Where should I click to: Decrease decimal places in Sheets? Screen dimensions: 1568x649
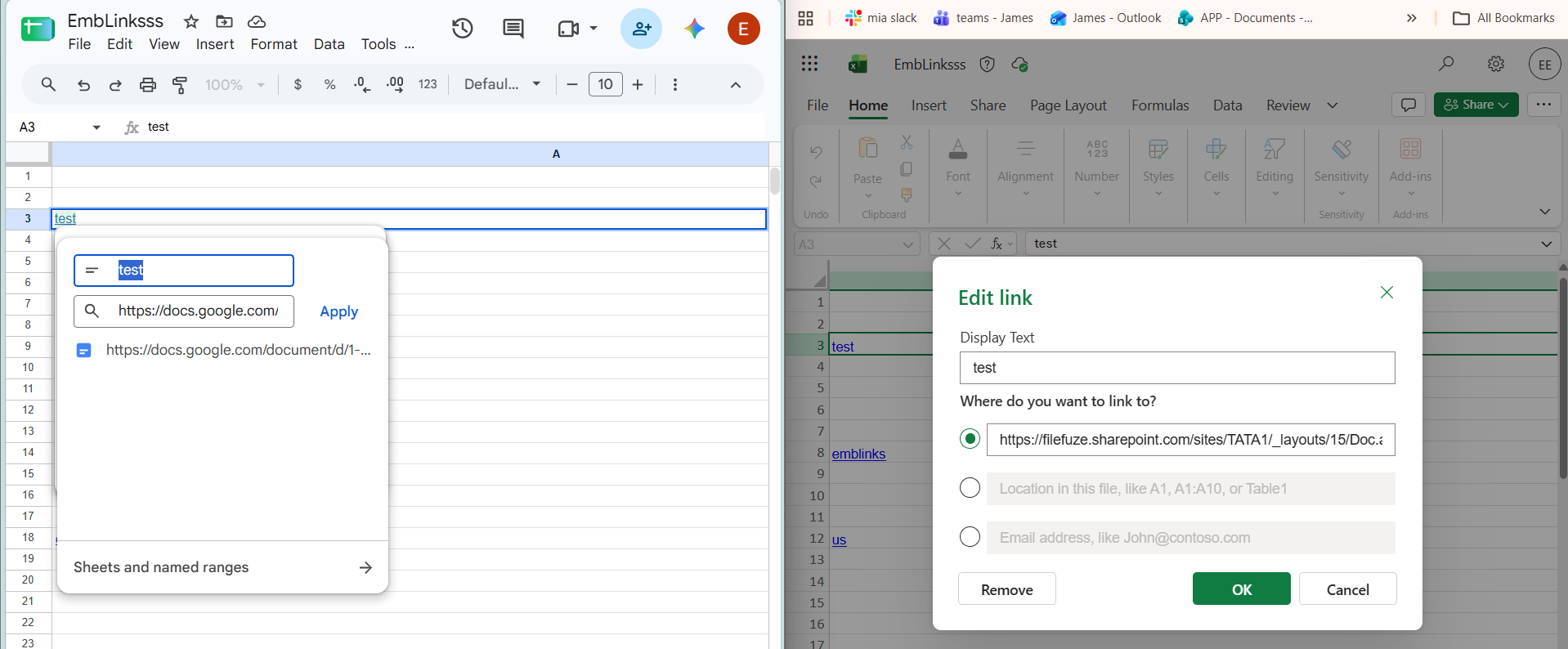362,84
